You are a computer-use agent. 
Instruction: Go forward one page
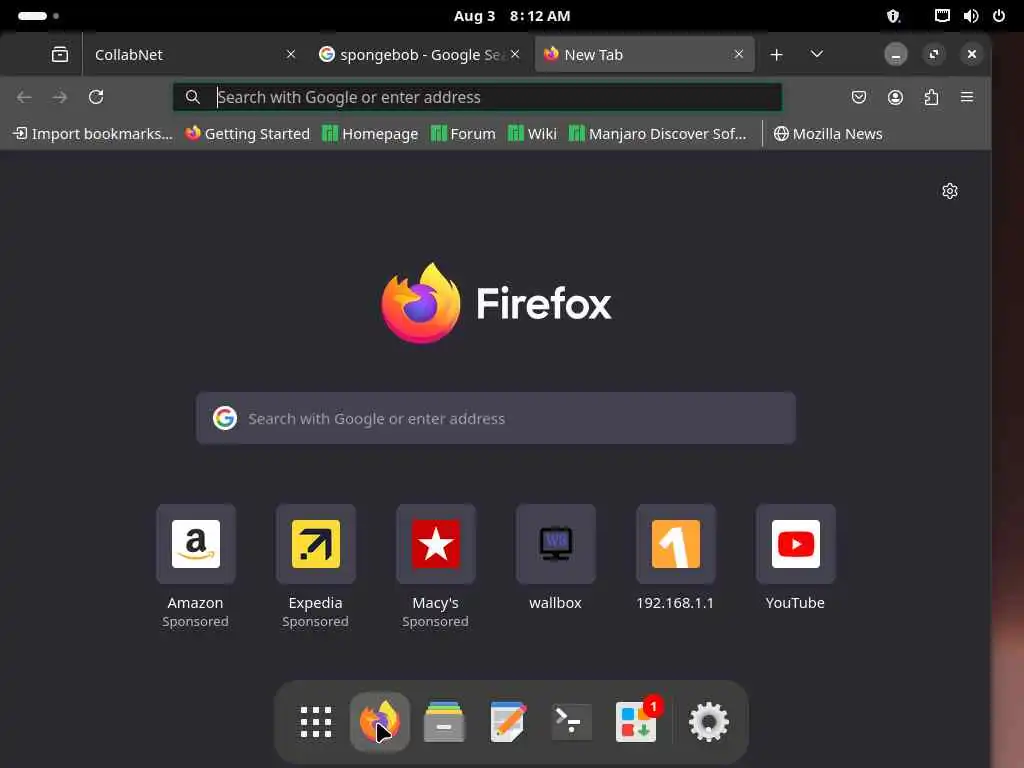click(60, 97)
